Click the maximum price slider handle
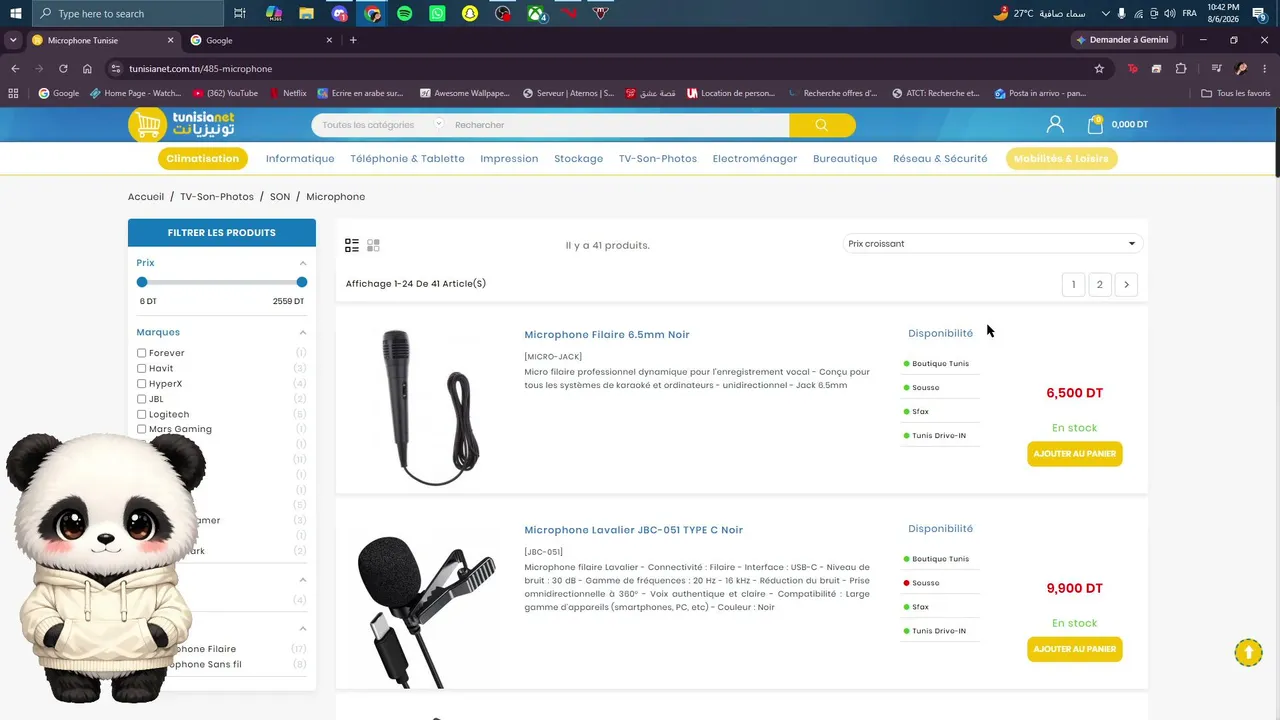1280x720 pixels. click(x=302, y=282)
